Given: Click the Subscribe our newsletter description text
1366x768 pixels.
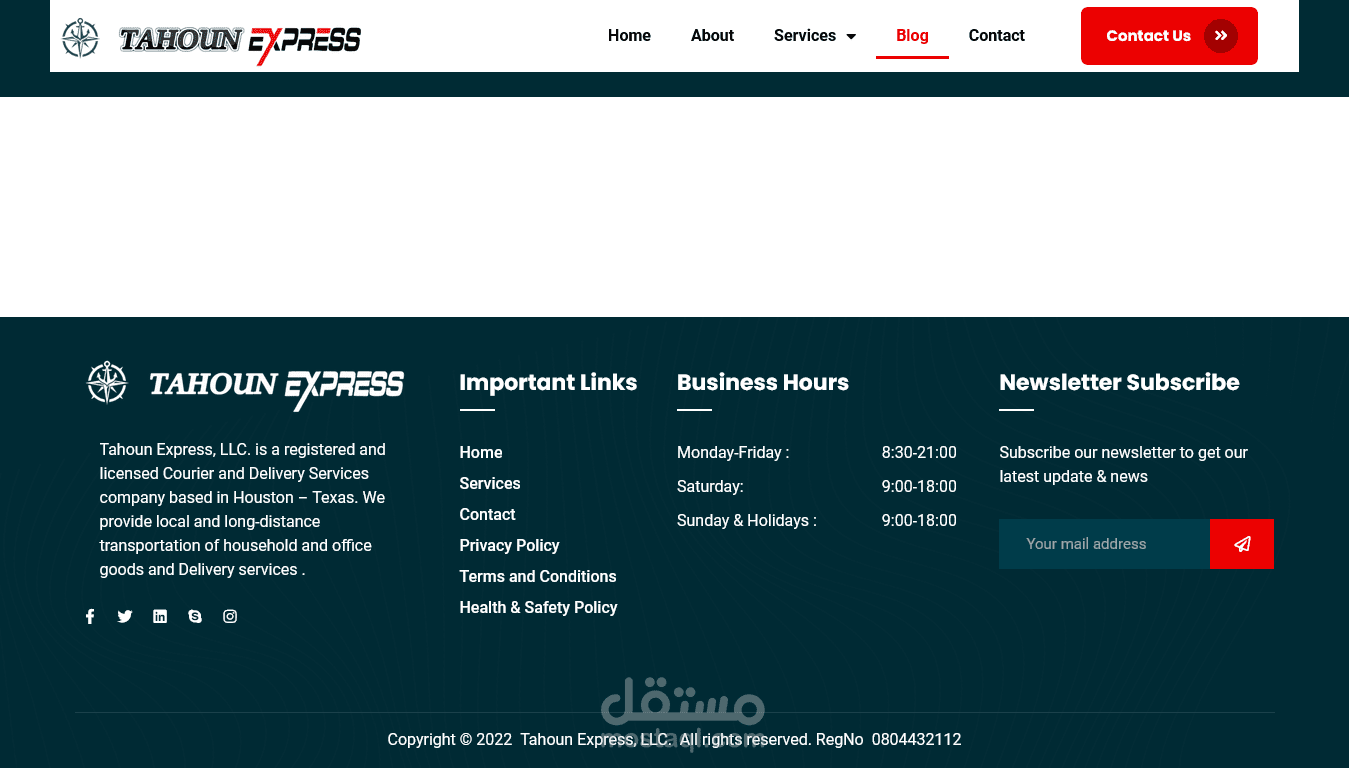Looking at the screenshot, I should pos(1123,465).
